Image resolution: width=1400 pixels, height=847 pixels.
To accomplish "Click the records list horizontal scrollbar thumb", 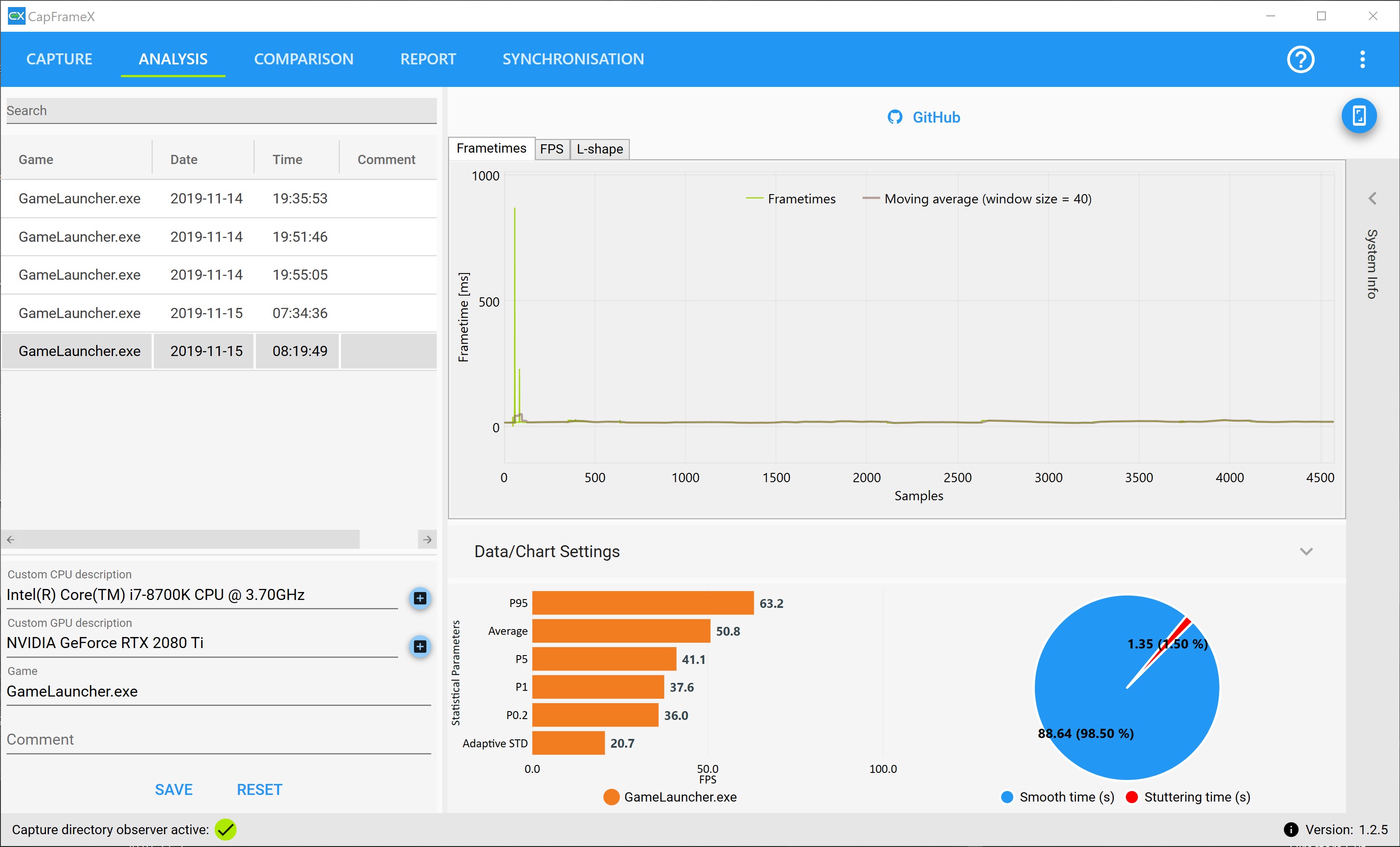I will 188,539.
